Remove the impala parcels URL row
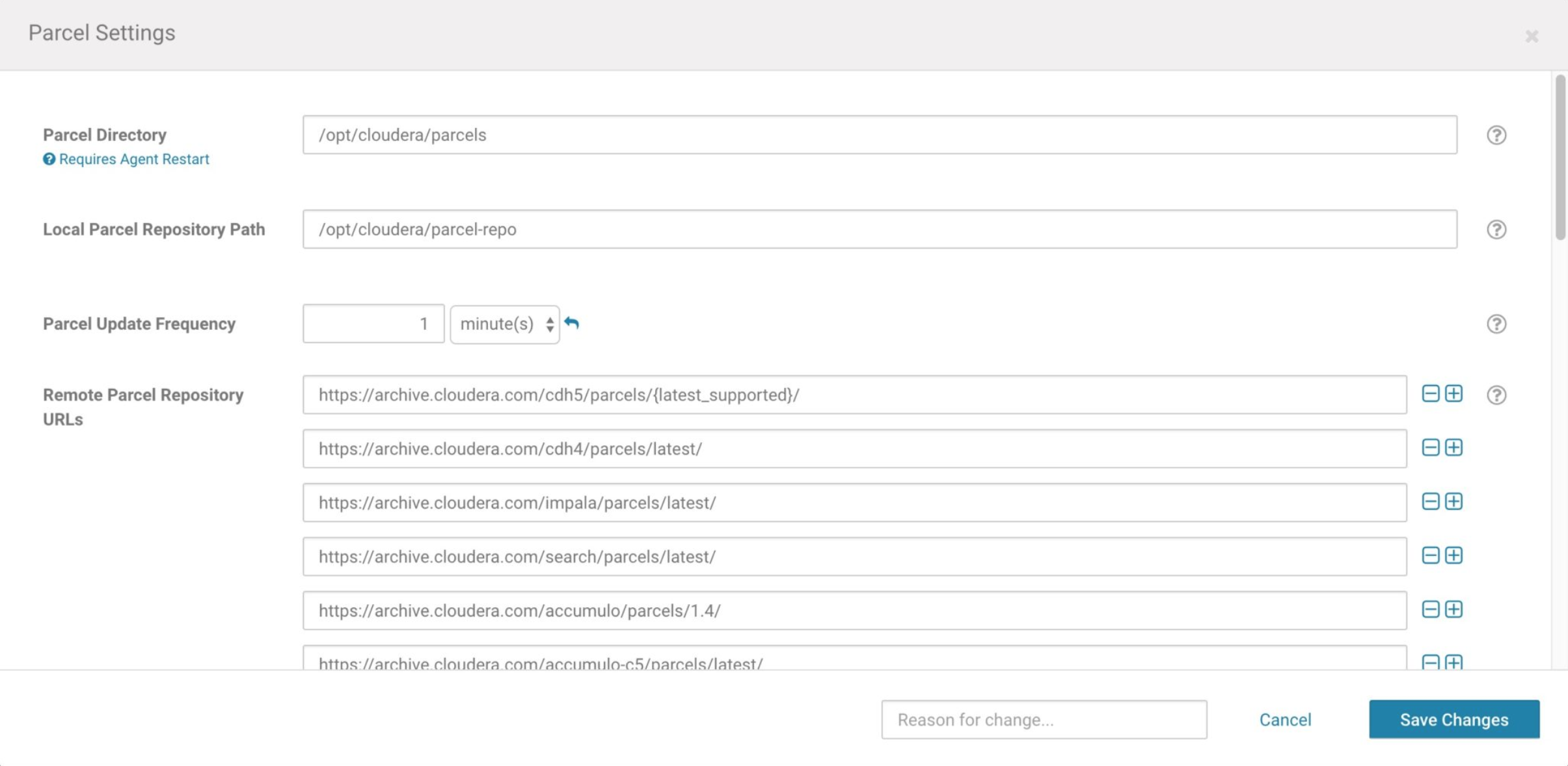The image size is (1568, 766). [1430, 501]
